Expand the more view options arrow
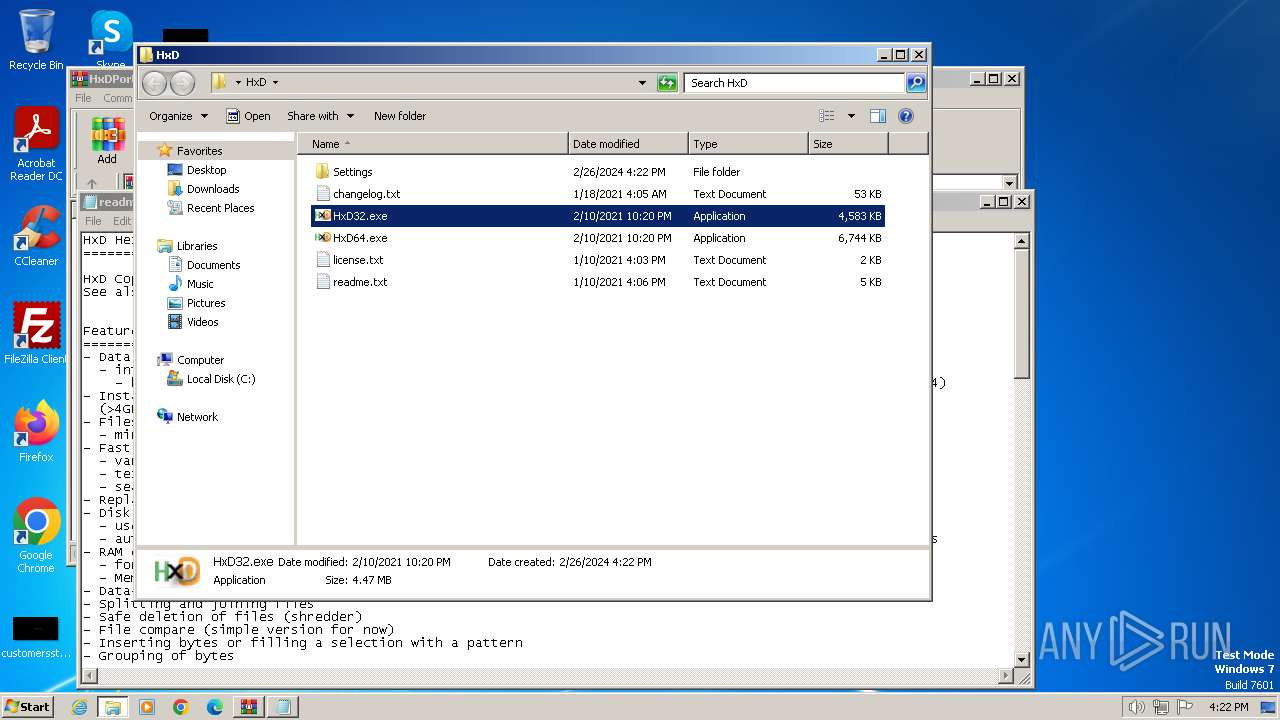The image size is (1280, 720). (x=851, y=116)
